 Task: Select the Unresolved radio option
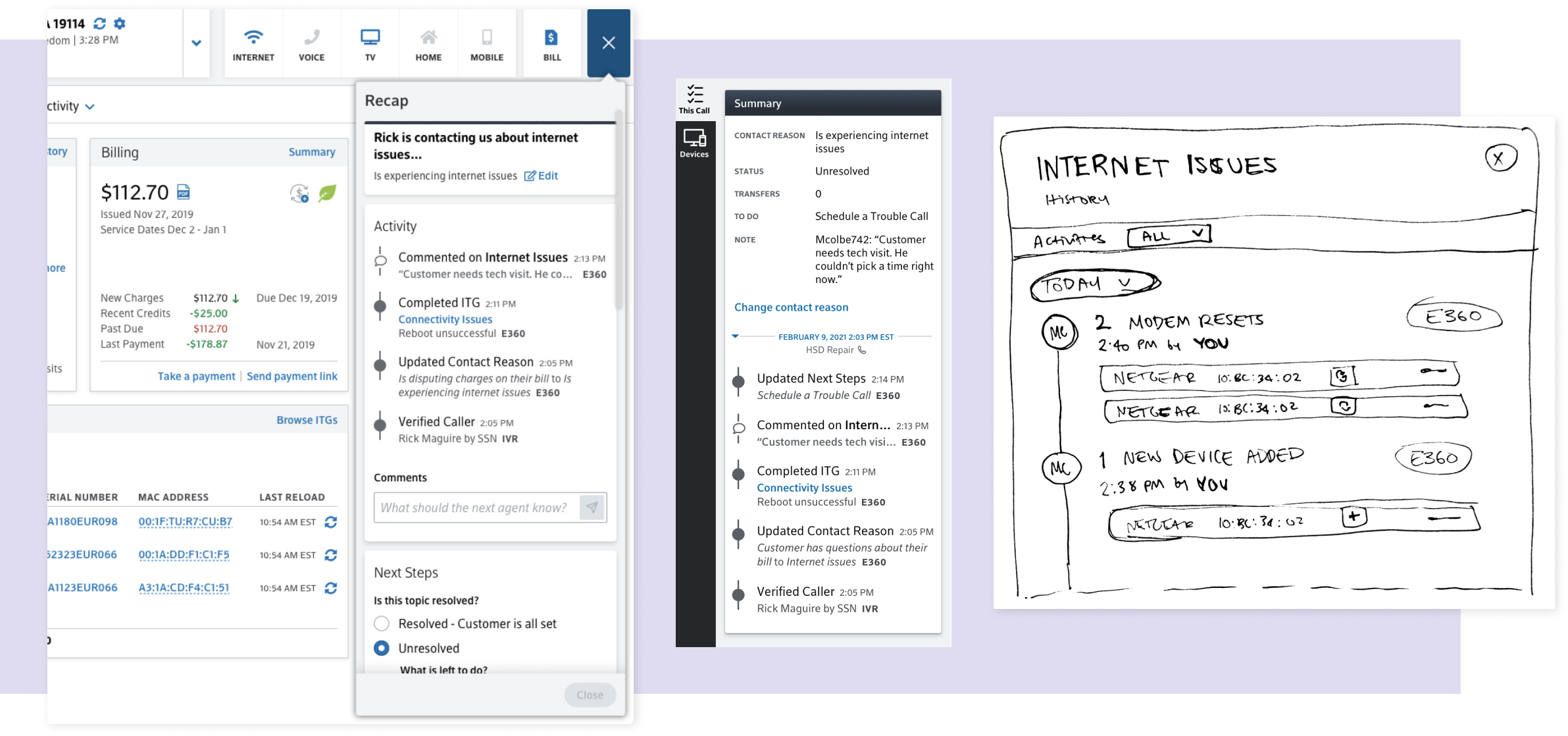382,648
